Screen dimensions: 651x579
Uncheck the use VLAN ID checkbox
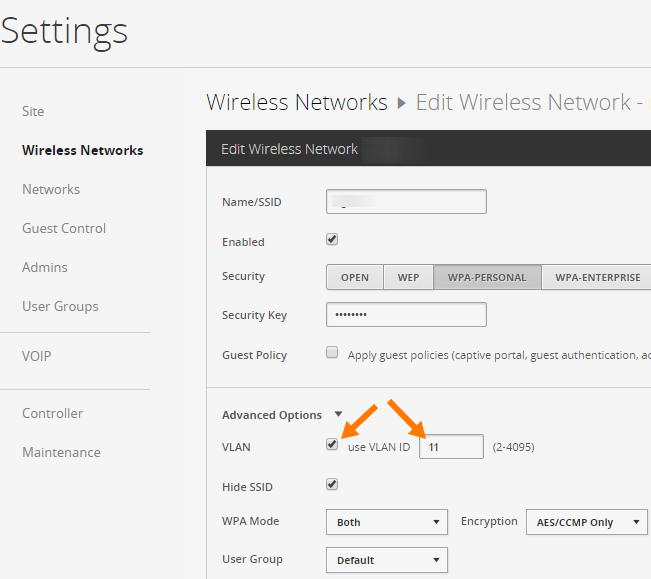(332, 445)
